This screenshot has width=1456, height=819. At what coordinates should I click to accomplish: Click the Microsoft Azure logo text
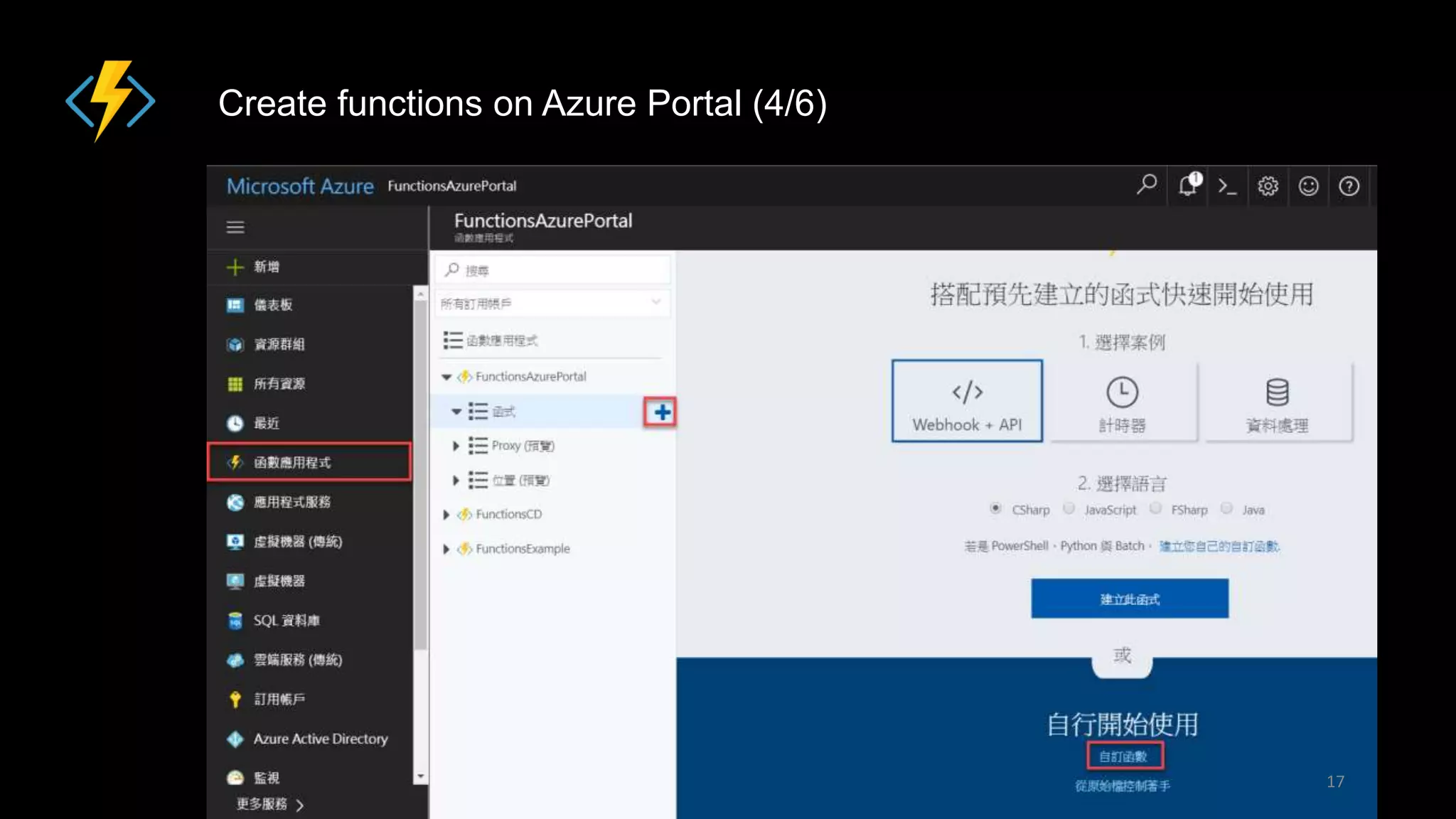300,186
